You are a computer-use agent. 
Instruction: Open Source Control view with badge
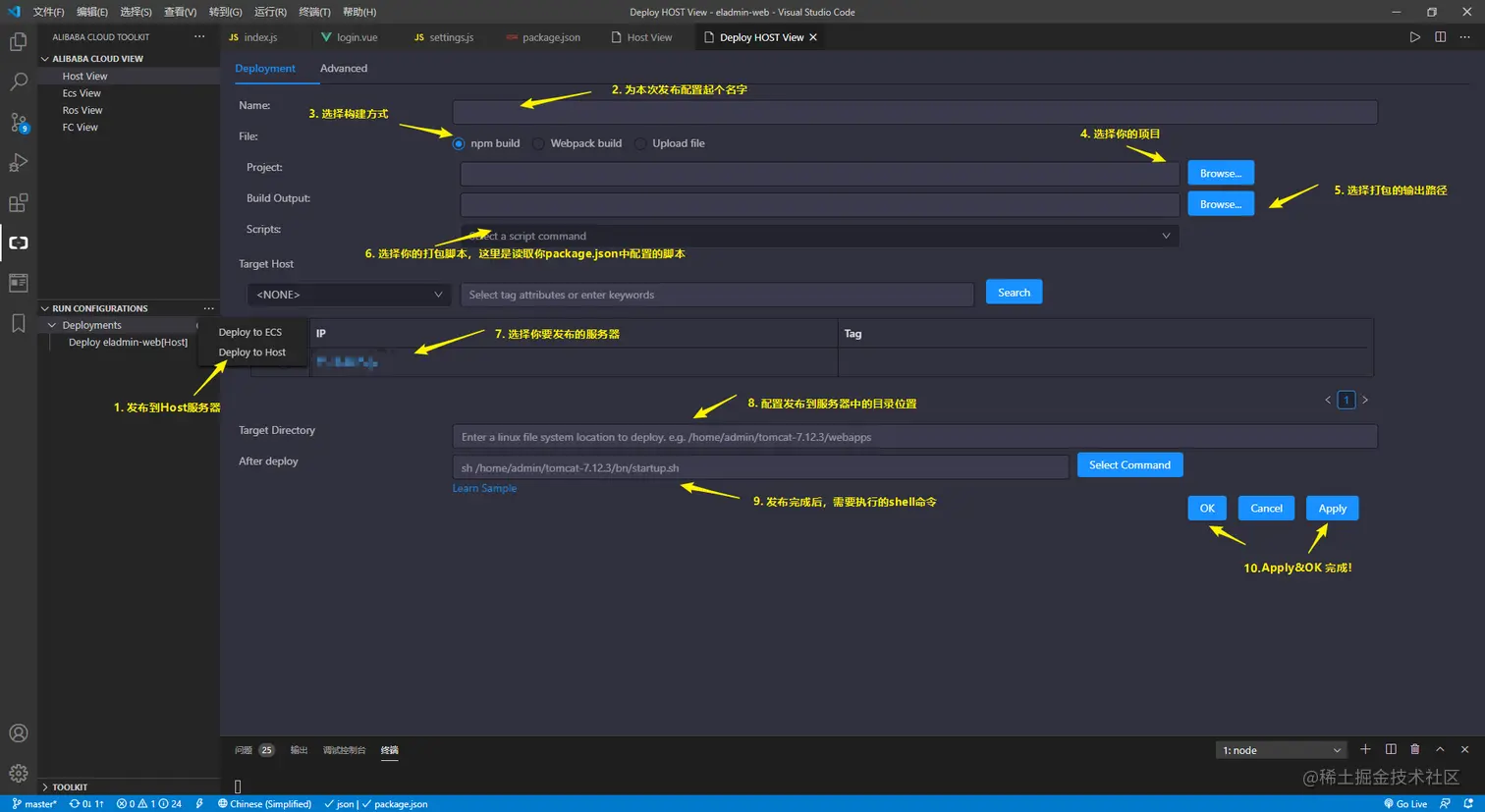(x=18, y=123)
